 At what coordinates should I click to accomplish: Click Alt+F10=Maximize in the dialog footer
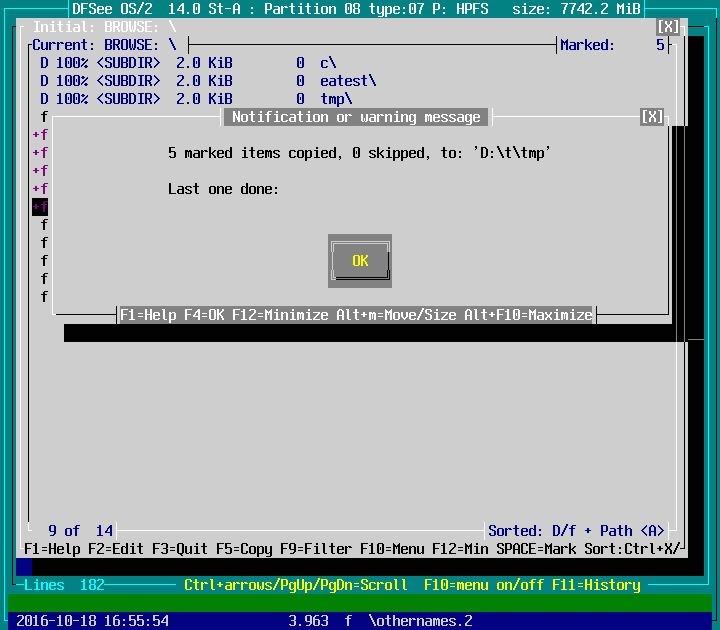point(528,315)
